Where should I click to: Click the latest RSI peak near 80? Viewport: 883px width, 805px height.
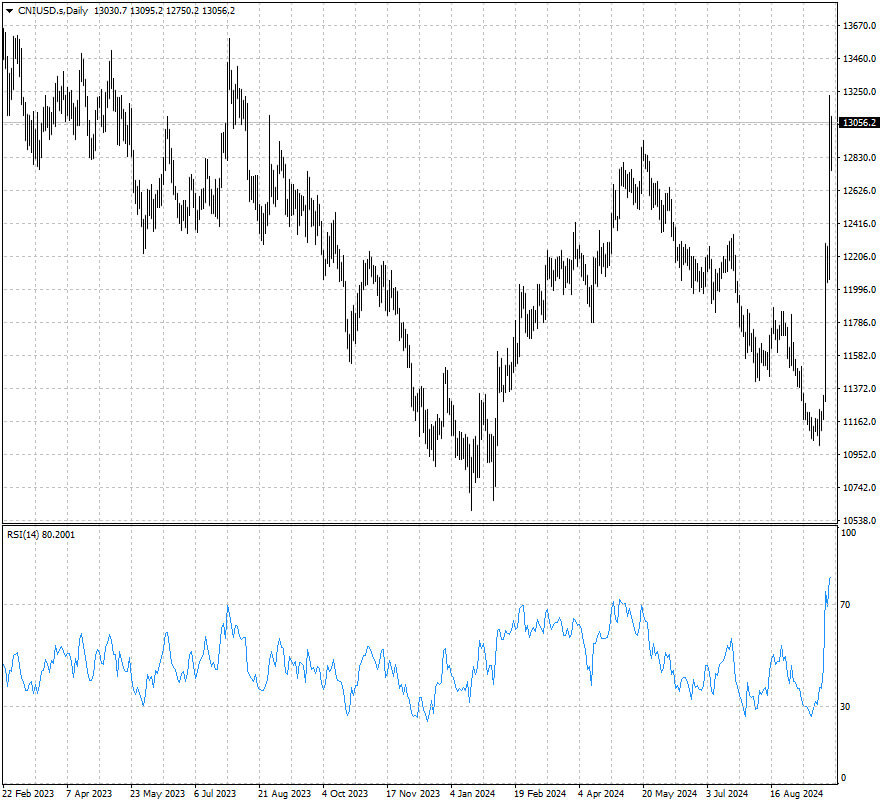(829, 579)
